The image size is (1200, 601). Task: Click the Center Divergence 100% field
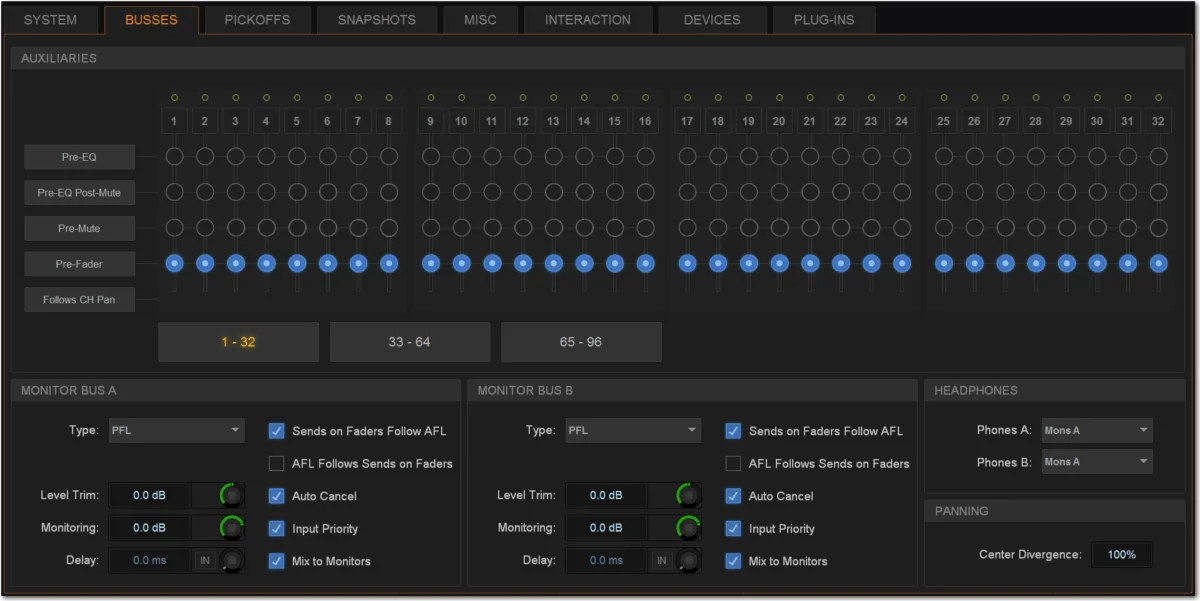tap(1121, 554)
